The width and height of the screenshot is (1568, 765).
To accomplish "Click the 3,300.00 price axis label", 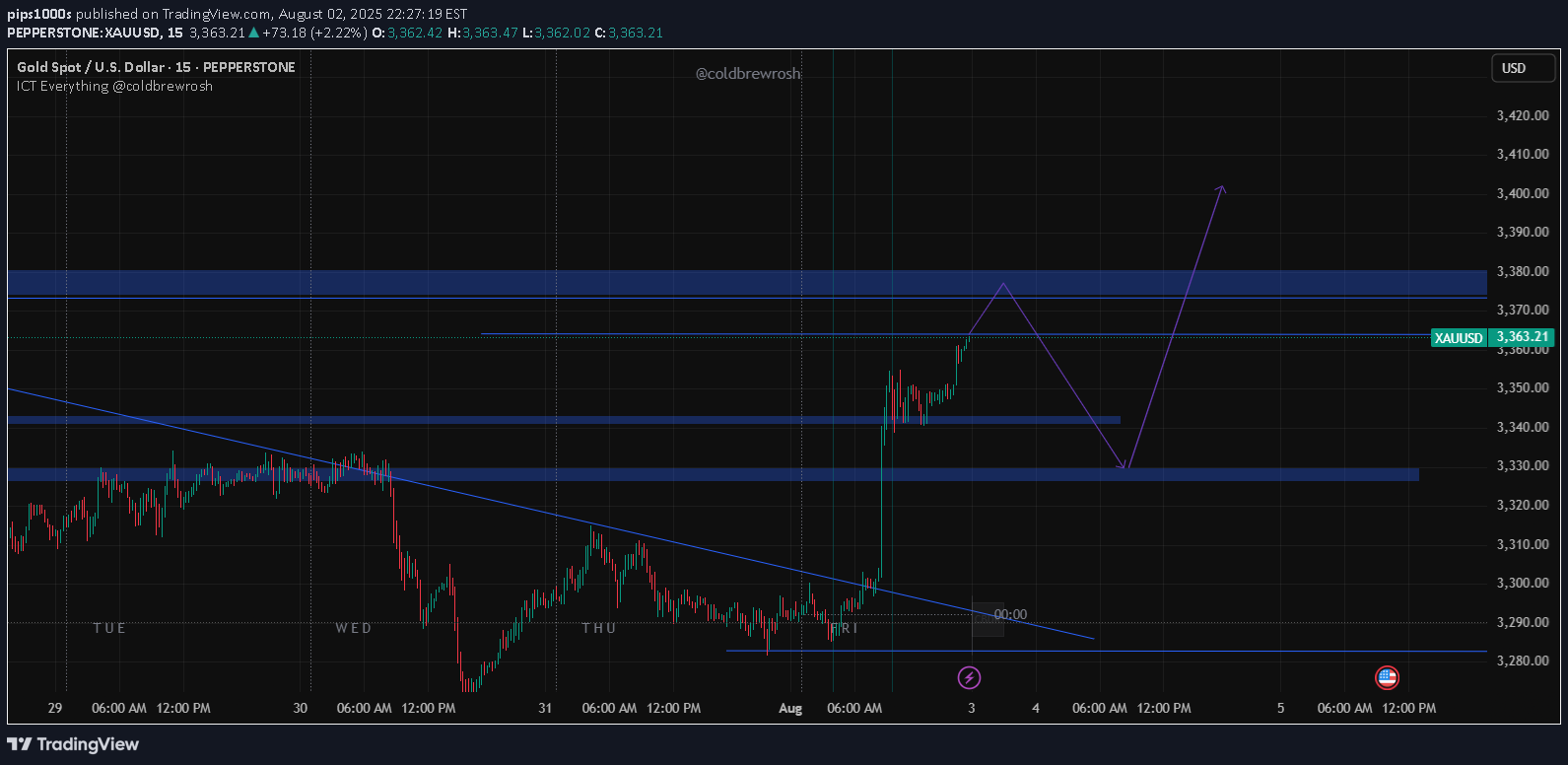I will tap(1523, 583).
